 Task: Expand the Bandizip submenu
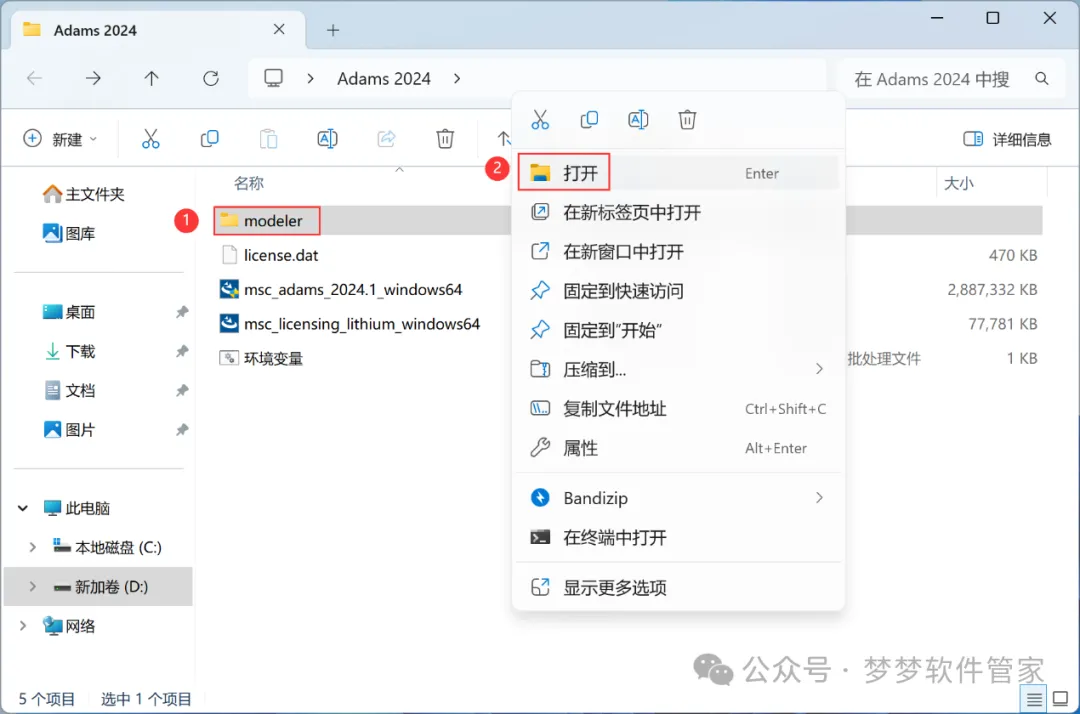click(678, 498)
